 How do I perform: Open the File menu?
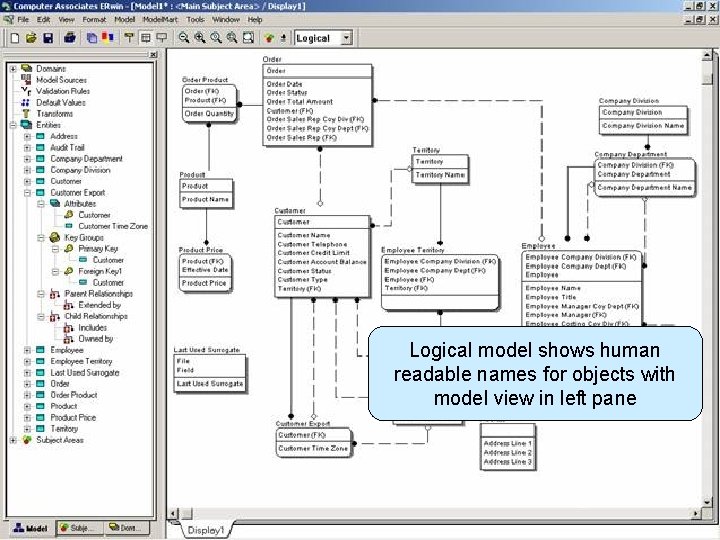[x=23, y=19]
